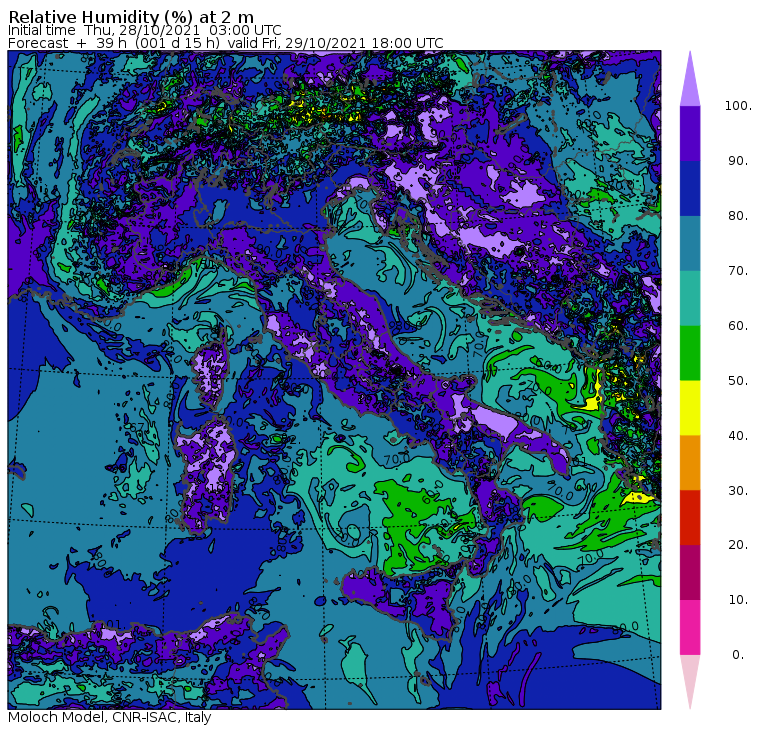760x731 pixels.
Task: Click the "50." legend label
Action: point(738,381)
